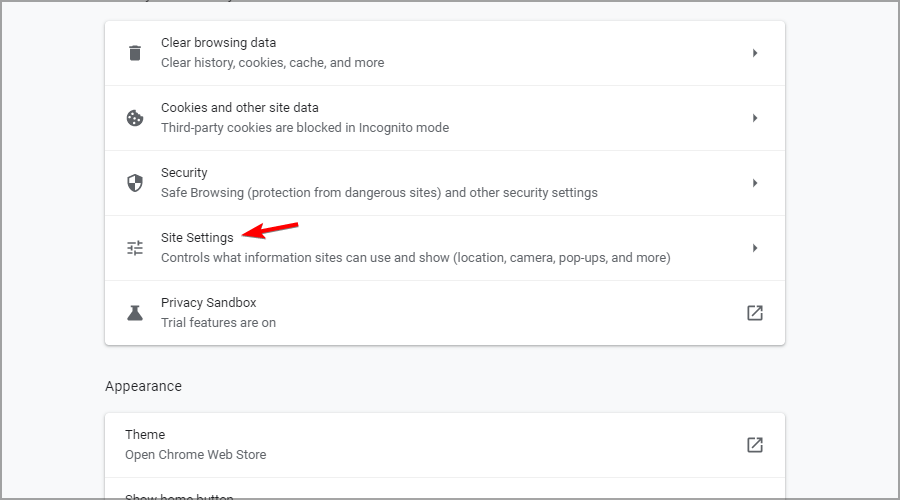Choose the Security entry title
Screen dimensions: 900x500
184,173
